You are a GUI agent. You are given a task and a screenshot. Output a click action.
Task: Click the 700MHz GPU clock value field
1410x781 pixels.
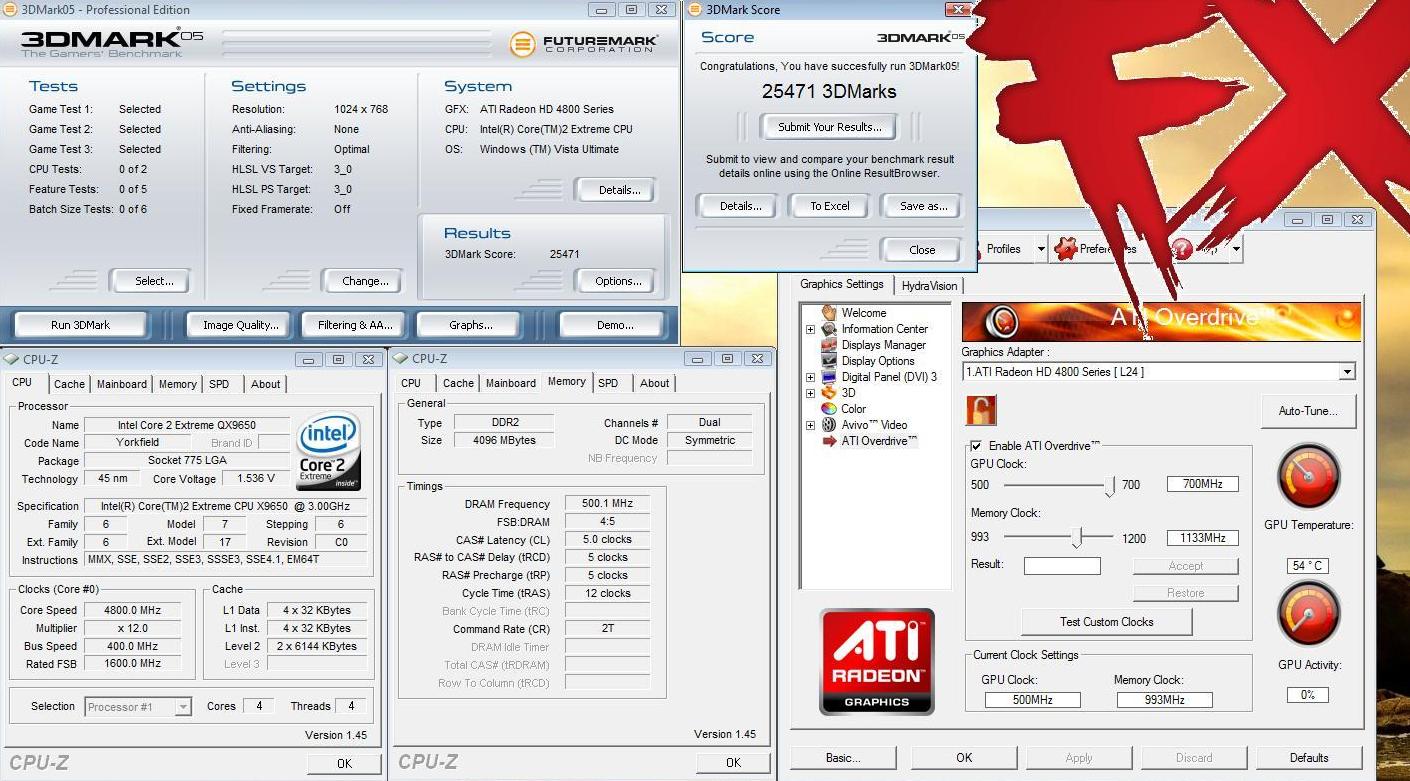[1203, 484]
